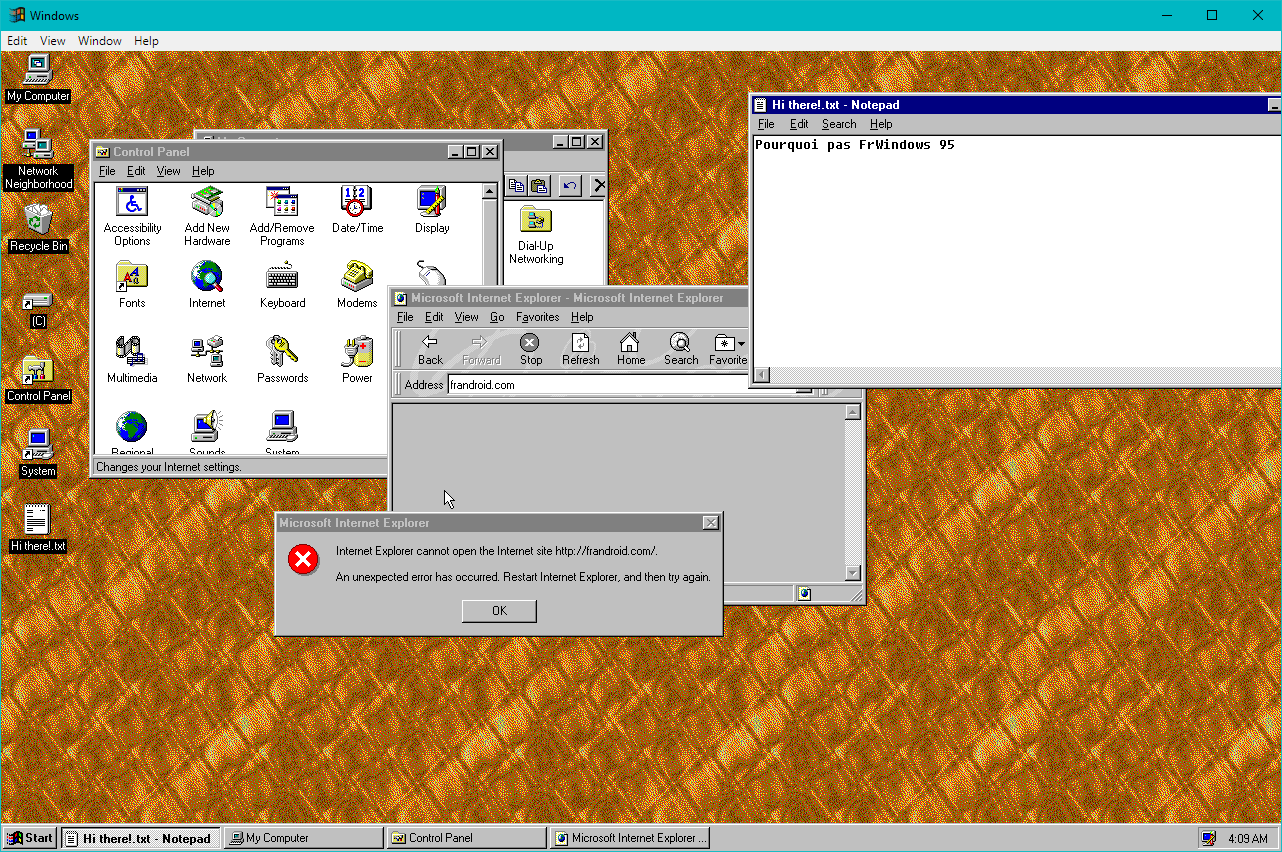Click Paste icon in My Computer toolbar
Viewport: 1282px width, 852px height.
539,185
